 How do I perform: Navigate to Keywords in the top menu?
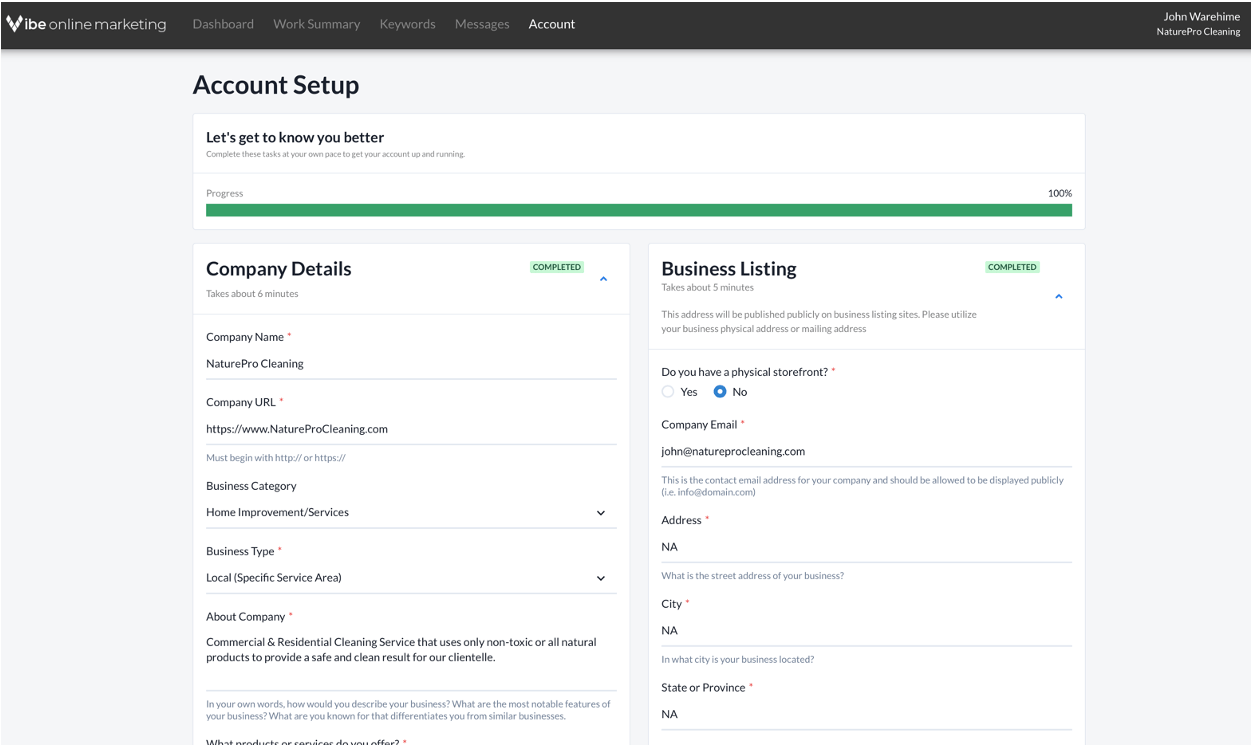407,24
